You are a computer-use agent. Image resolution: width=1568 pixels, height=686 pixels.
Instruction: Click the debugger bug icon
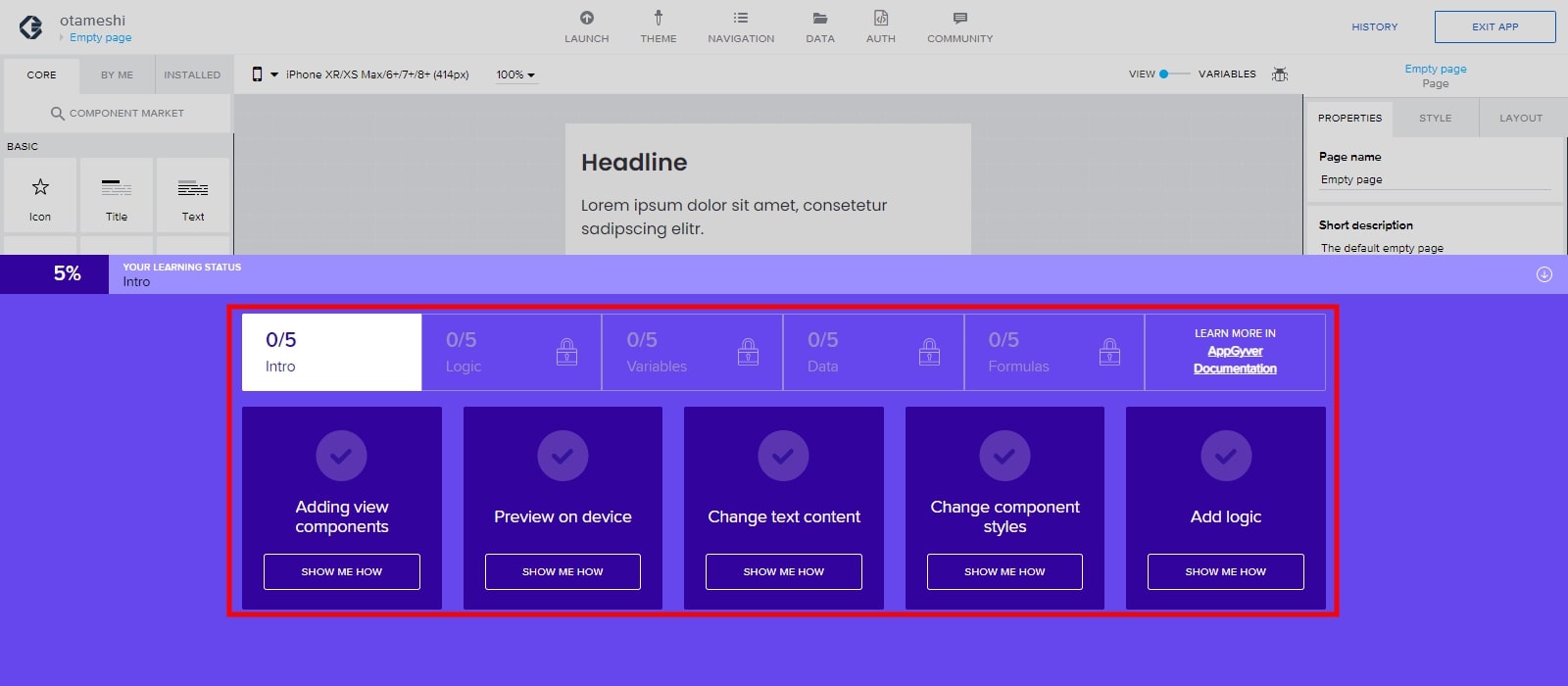1280,74
